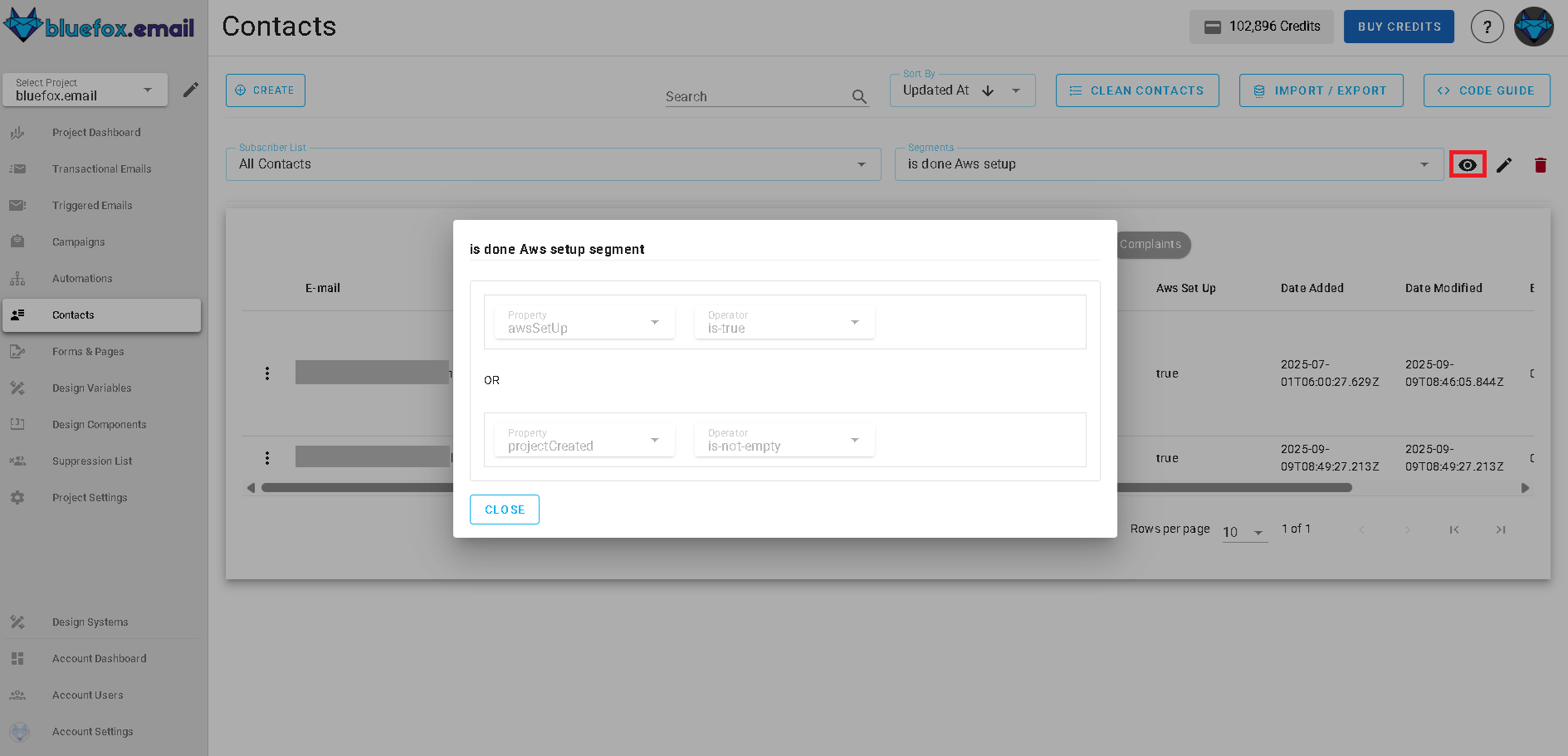
Task: Go to Automations in the sidebar
Action: click(x=82, y=278)
